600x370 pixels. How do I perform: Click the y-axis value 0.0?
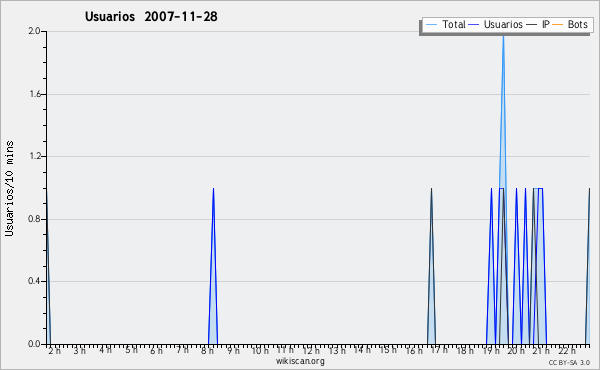click(x=34, y=344)
